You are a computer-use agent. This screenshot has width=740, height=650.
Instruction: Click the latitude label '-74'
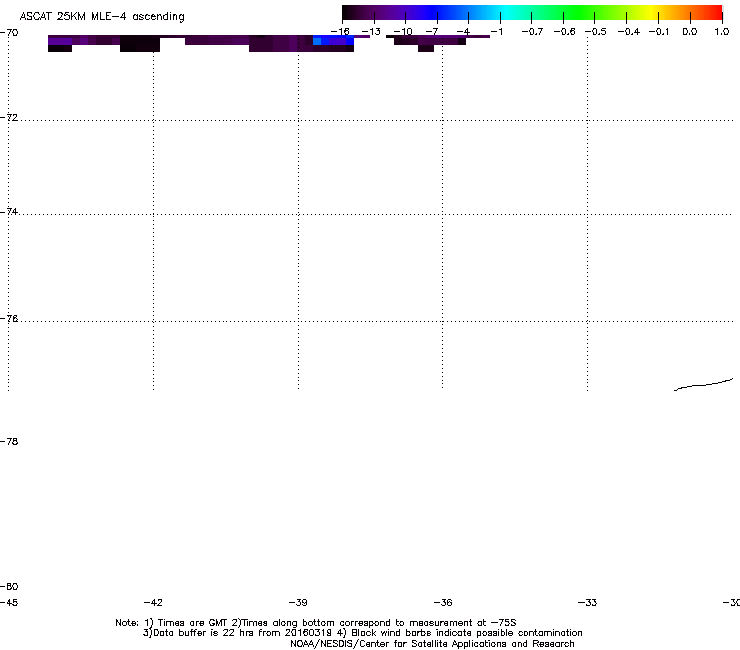[9, 211]
